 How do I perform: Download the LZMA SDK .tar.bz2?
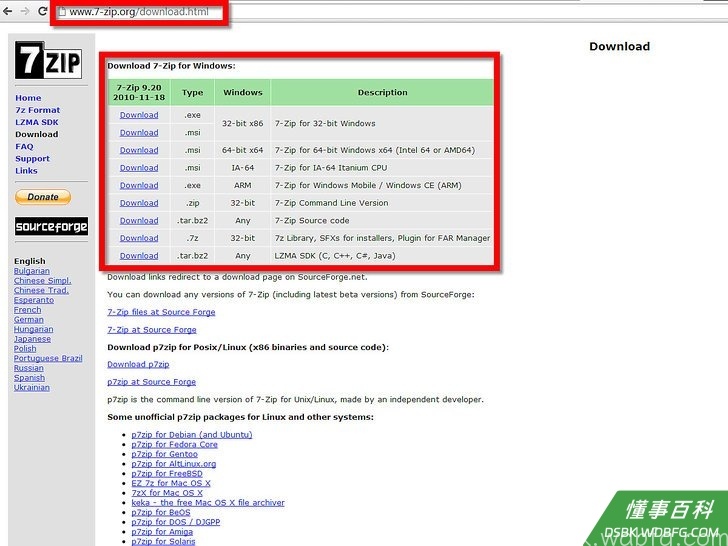139,255
